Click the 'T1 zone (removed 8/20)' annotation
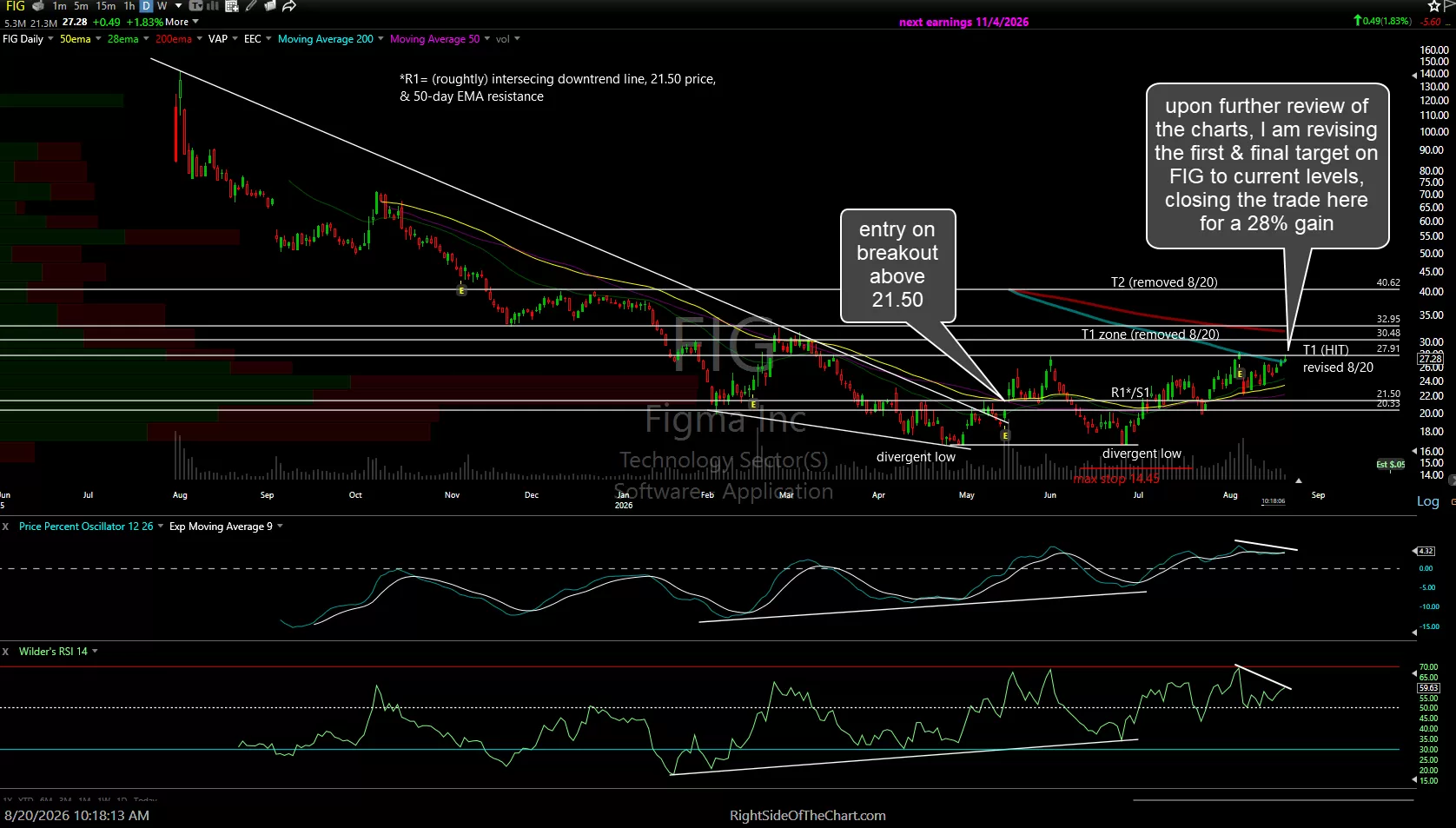 click(1150, 335)
